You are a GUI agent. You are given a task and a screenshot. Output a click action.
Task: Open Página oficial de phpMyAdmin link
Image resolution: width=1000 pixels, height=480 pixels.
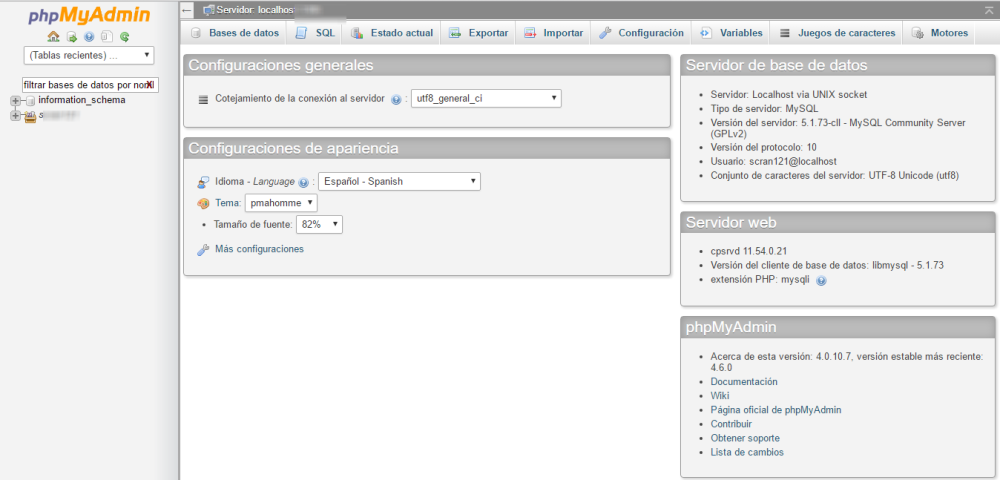click(x=776, y=410)
